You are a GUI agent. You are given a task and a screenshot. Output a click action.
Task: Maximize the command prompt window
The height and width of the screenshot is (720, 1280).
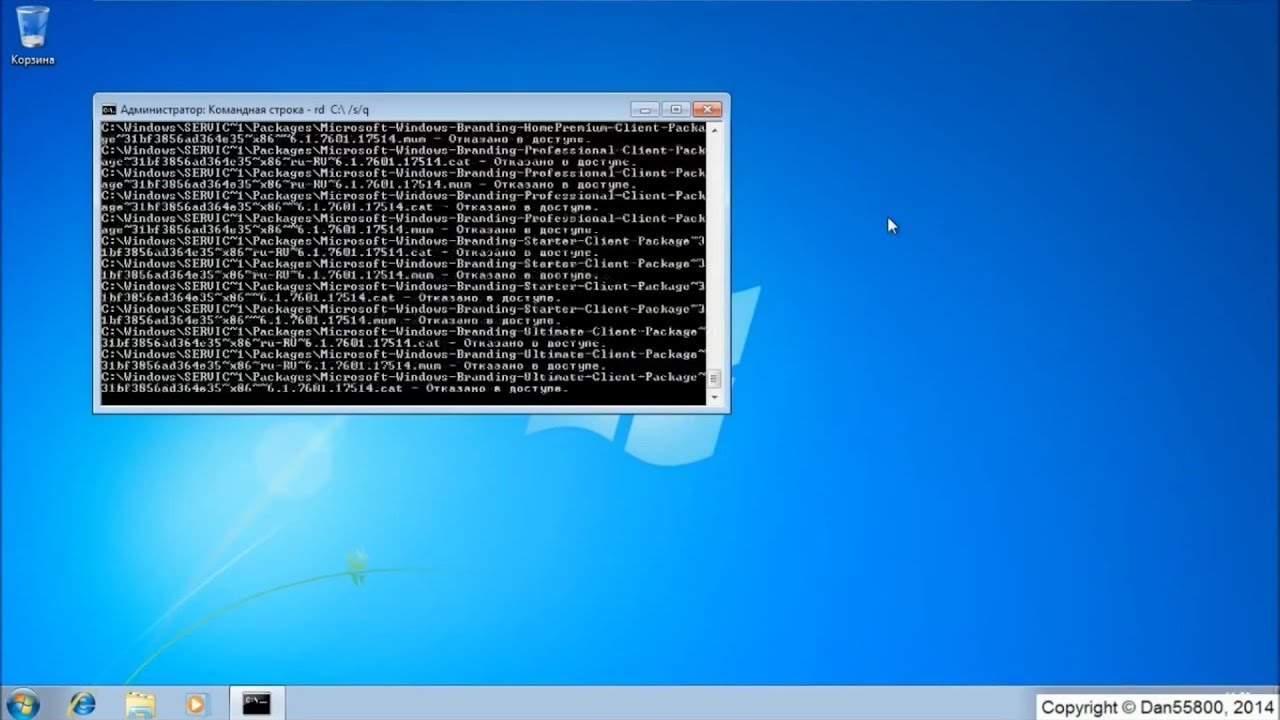coord(676,109)
